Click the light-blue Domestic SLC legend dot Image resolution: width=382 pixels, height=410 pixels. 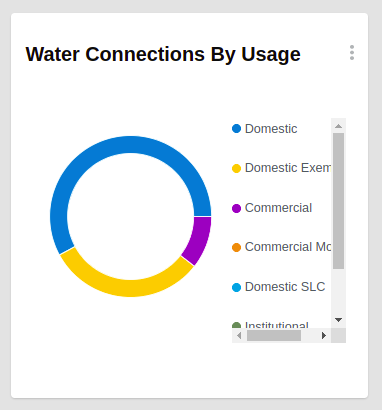click(236, 287)
